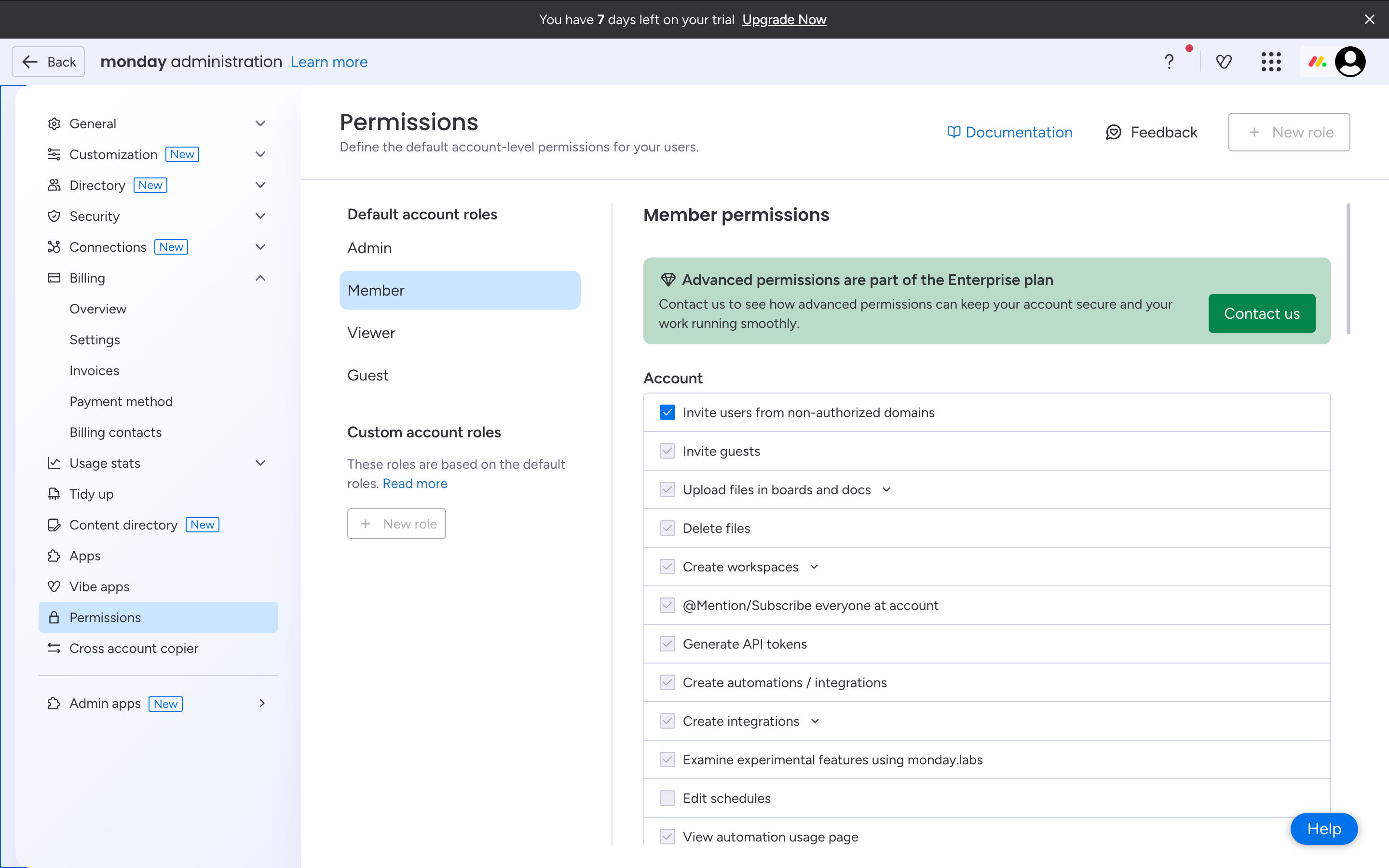Click the Vibe apps heart icon
The height and width of the screenshot is (868, 1389).
(x=54, y=586)
